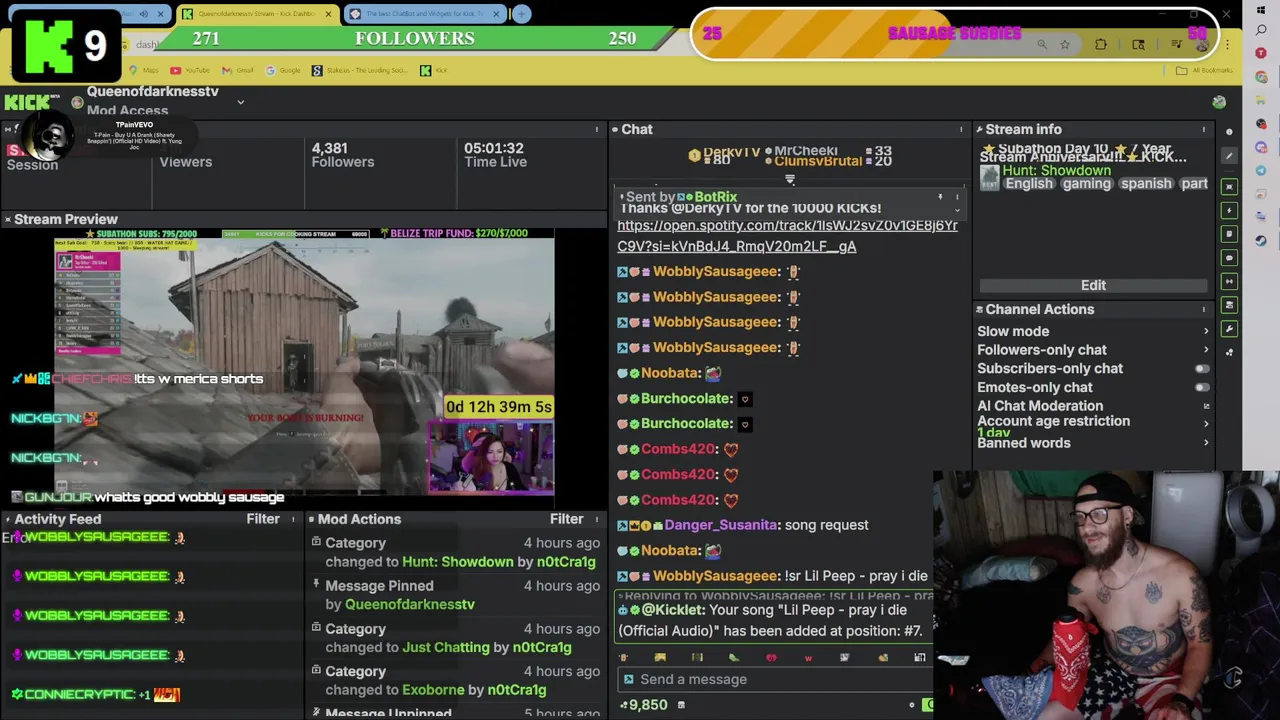Click the Windows Start button
The image size is (1280, 720).
(1261, 10)
